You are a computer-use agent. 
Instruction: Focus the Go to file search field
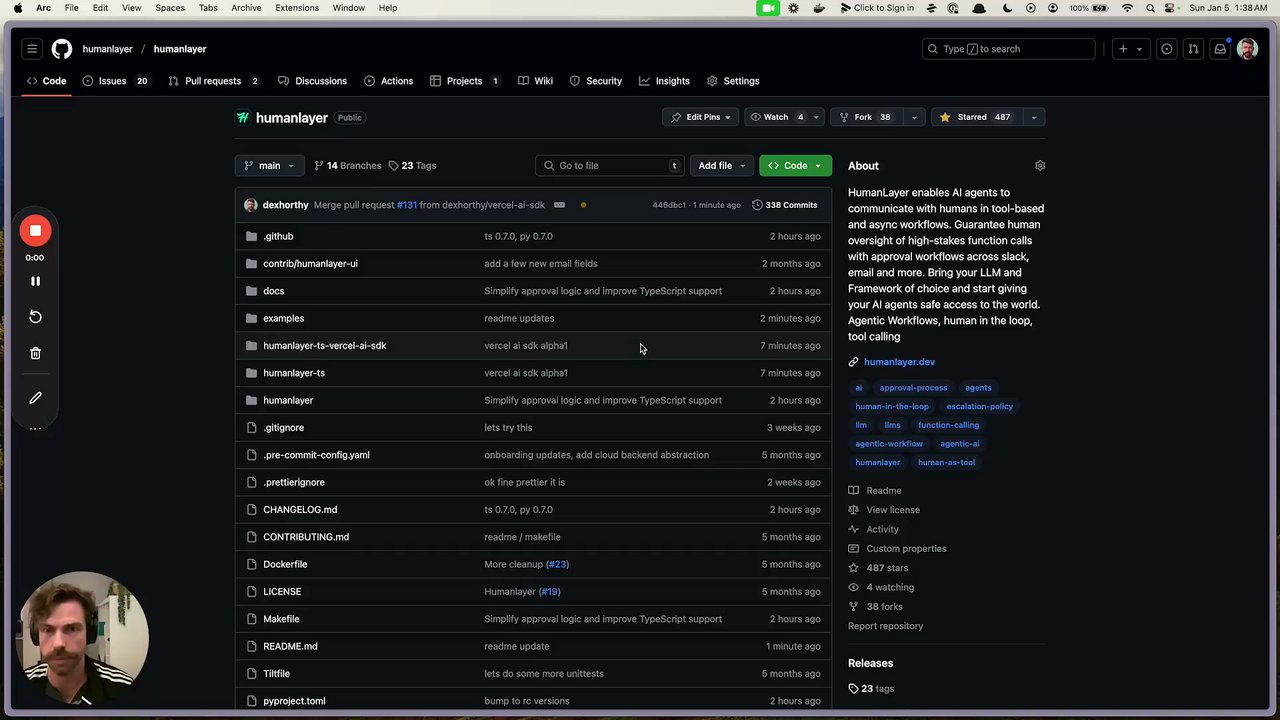click(611, 166)
